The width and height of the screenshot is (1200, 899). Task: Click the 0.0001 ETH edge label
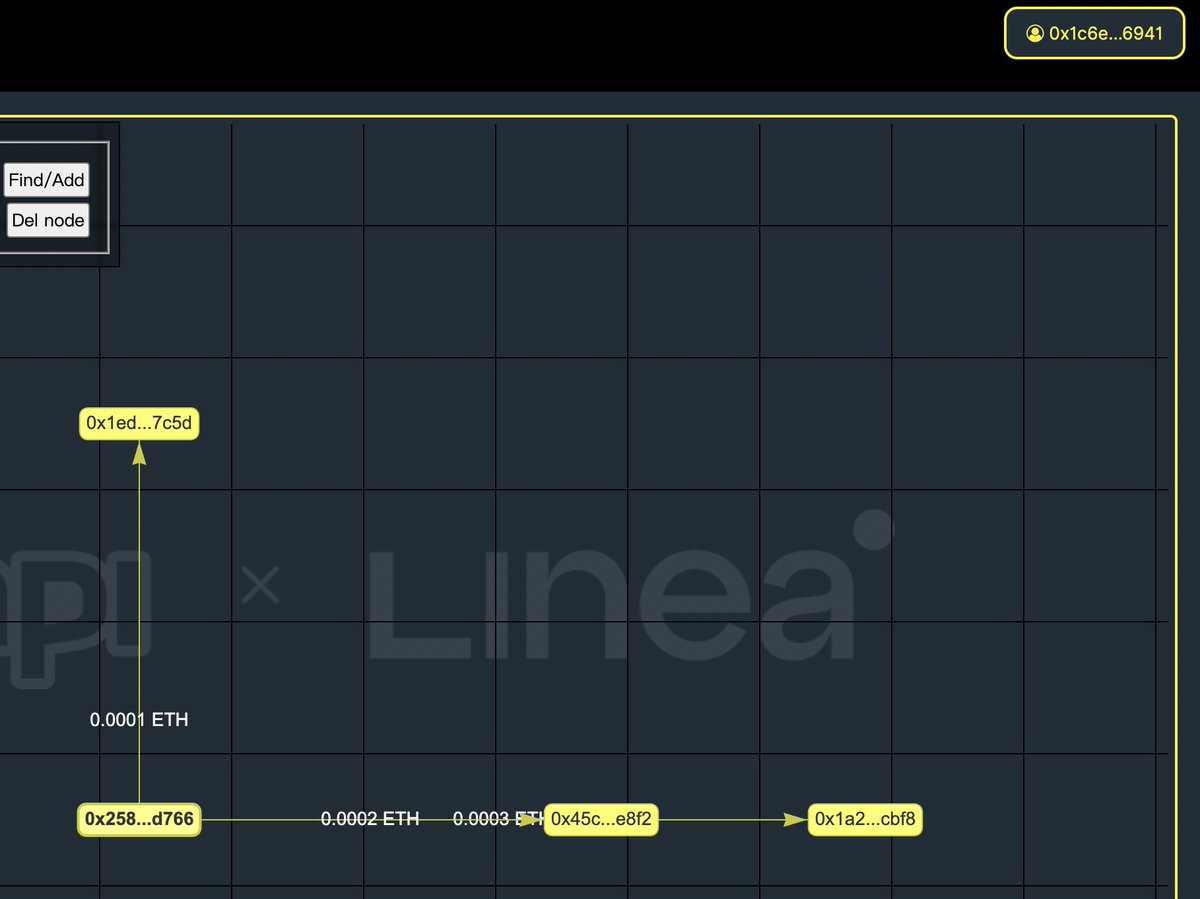(x=139, y=719)
